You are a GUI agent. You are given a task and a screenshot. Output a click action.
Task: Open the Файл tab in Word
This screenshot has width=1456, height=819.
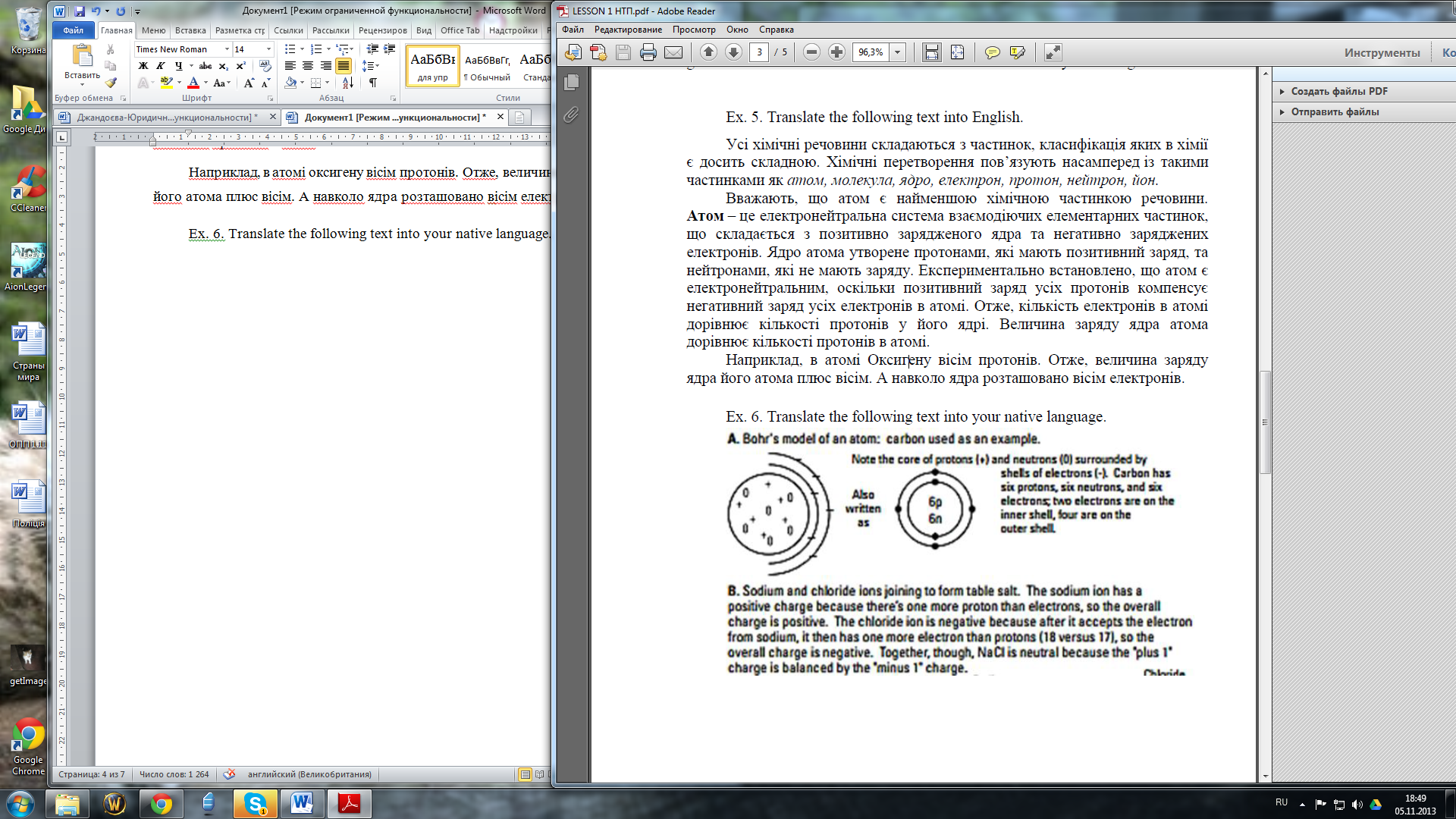pyautogui.click(x=74, y=30)
